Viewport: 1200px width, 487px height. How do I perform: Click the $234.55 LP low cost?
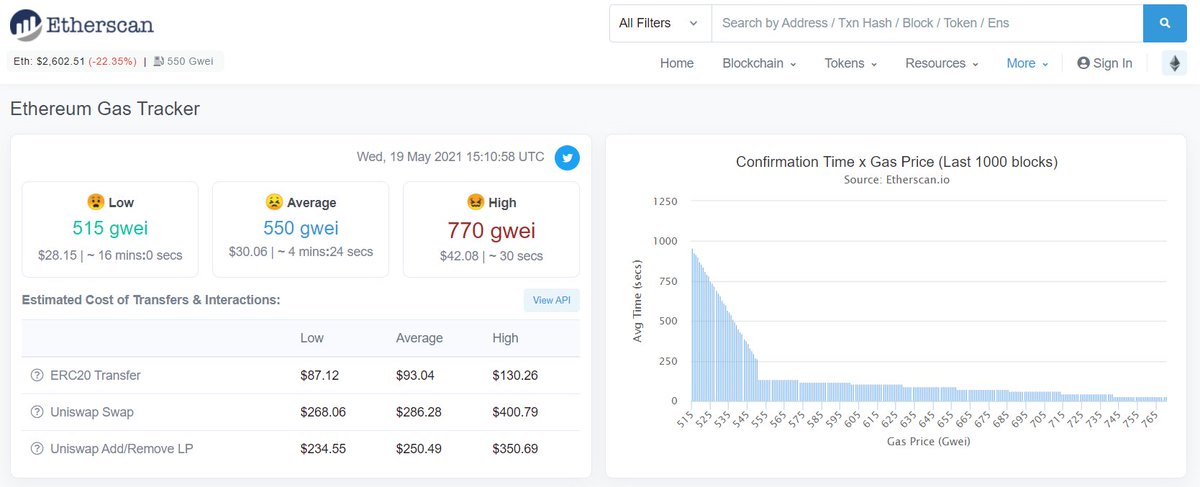coord(323,449)
